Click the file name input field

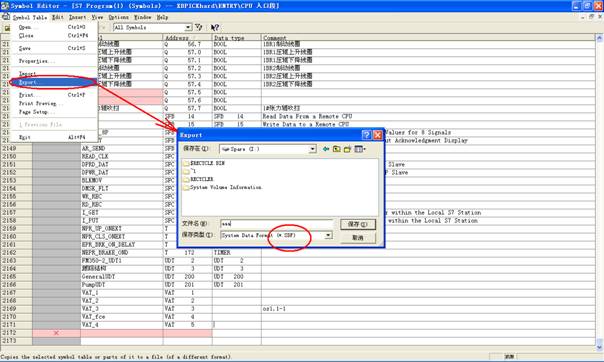click(x=276, y=223)
